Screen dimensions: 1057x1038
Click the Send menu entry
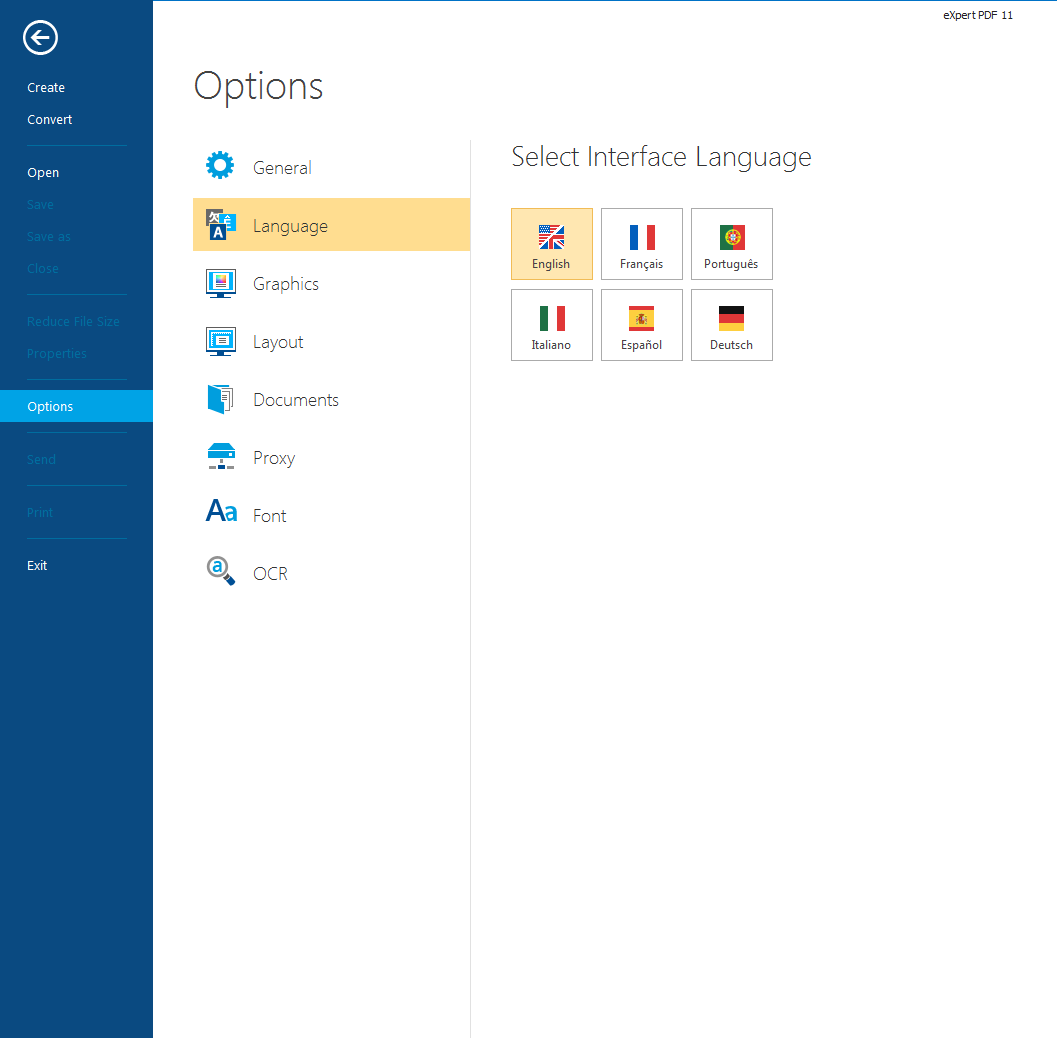[41, 460]
